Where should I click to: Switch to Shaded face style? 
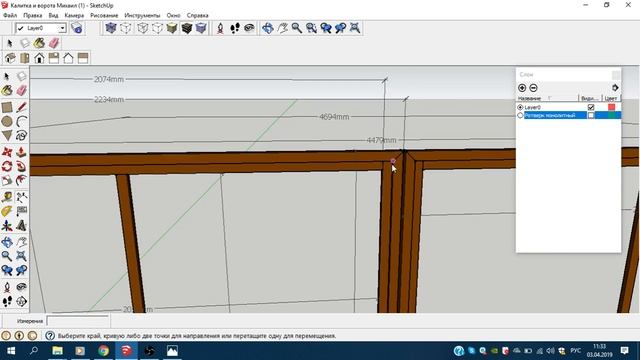click(x=172, y=28)
